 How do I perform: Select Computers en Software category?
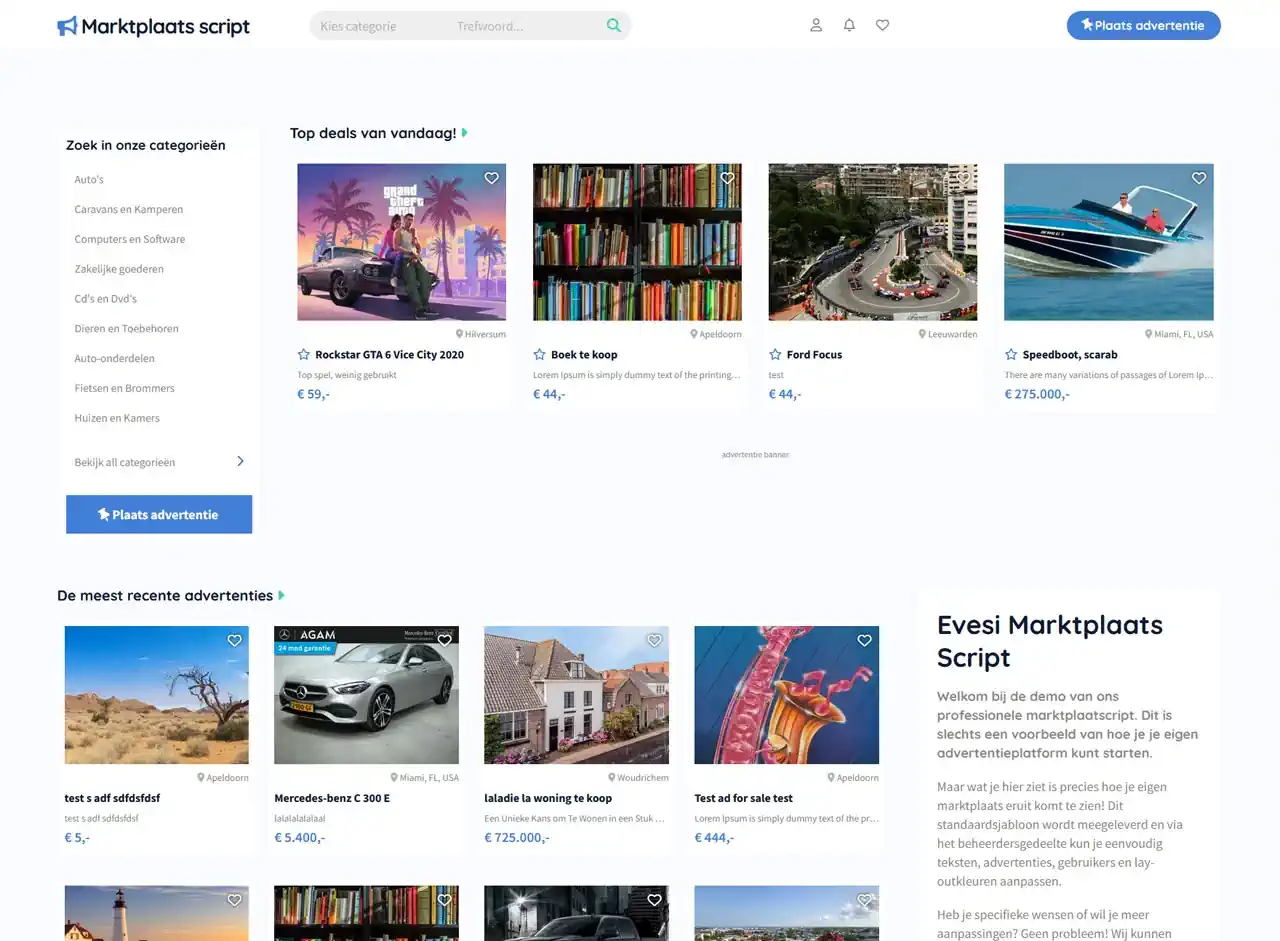tap(129, 239)
